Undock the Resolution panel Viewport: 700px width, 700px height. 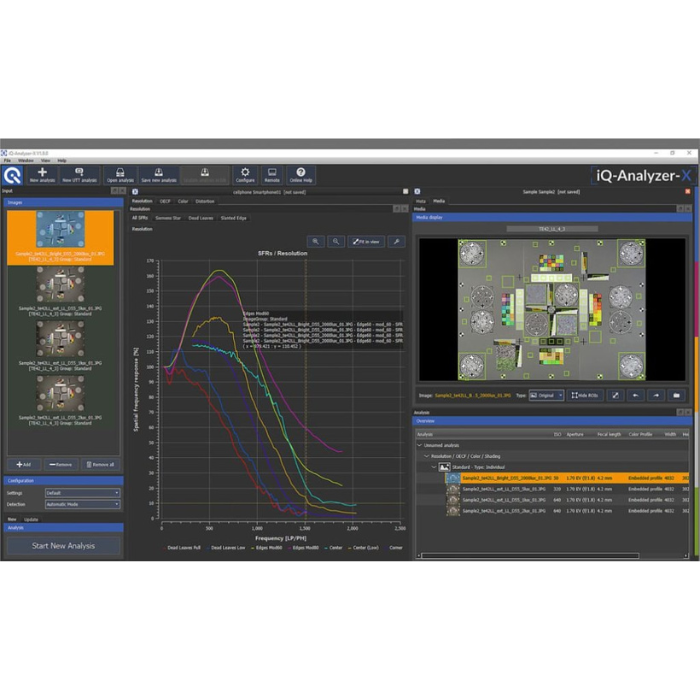(x=397, y=209)
